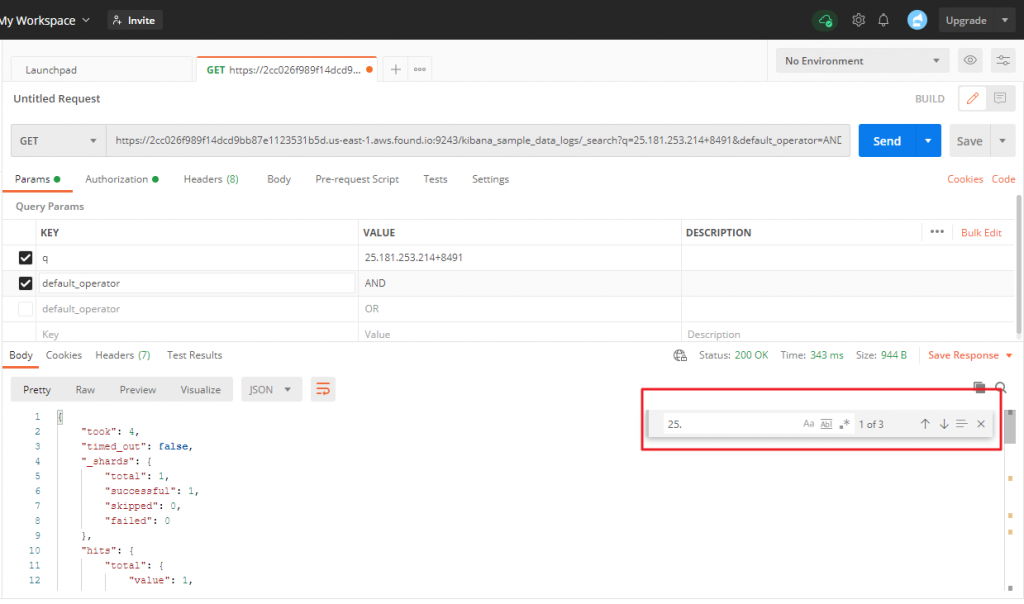This screenshot has width=1024, height=604.
Task: Toggle match case Aa in find bar
Action: [x=808, y=424]
